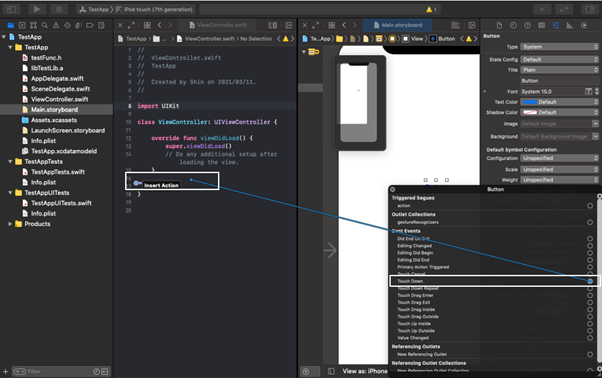Expand the Products group
This screenshot has height=378, width=602.
click(10, 224)
